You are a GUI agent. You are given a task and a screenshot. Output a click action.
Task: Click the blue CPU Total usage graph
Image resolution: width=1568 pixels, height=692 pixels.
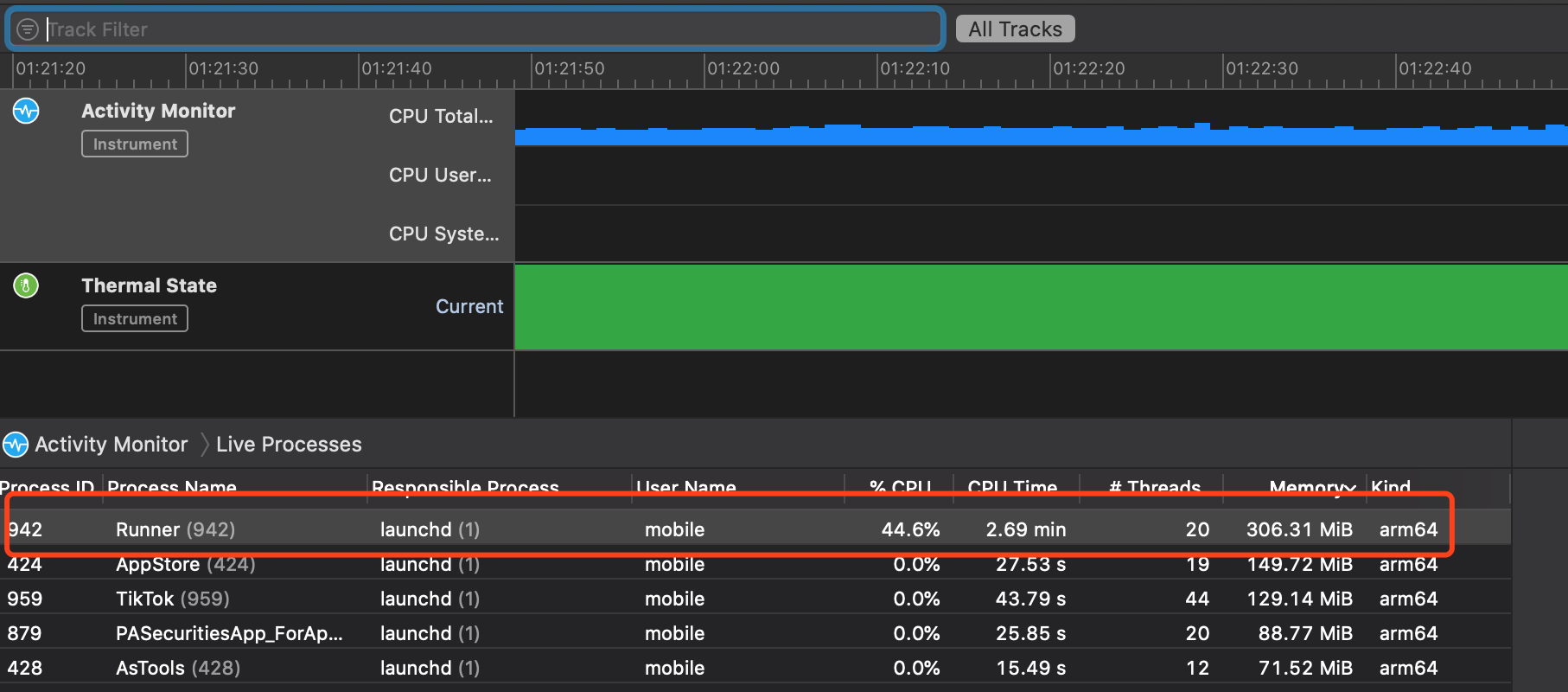click(x=1041, y=135)
